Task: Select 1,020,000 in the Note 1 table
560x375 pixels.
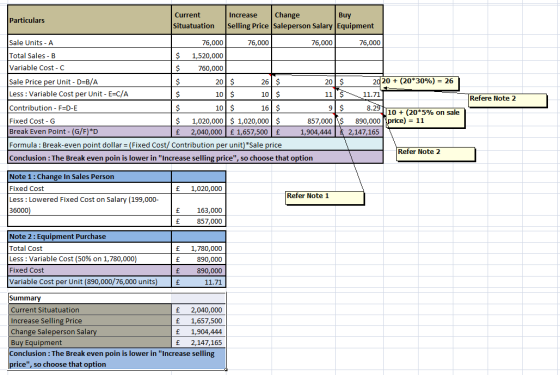Action: click(199, 188)
